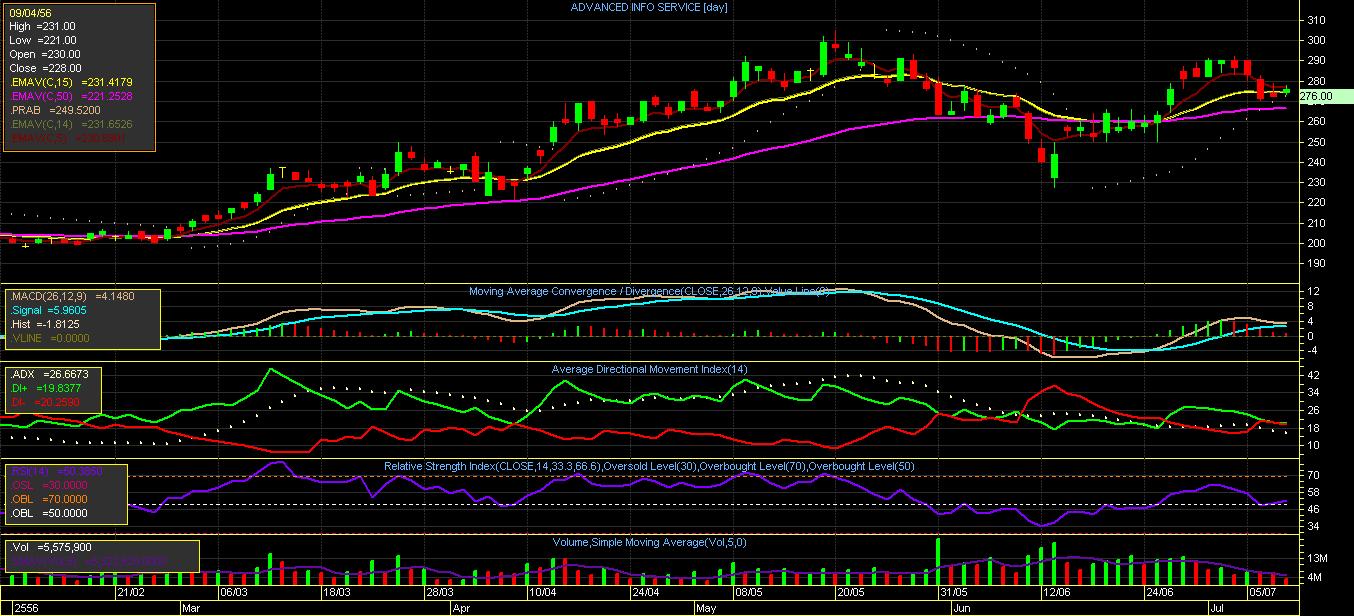The height and width of the screenshot is (616, 1354).
Task: Click the 08/05 date on time axis
Action: [x=750, y=592]
